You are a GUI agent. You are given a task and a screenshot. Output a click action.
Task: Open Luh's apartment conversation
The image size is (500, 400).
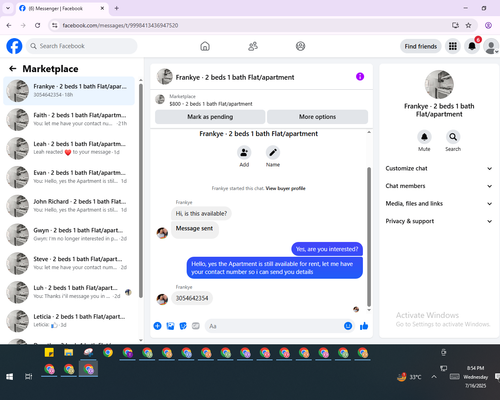click(x=69, y=292)
